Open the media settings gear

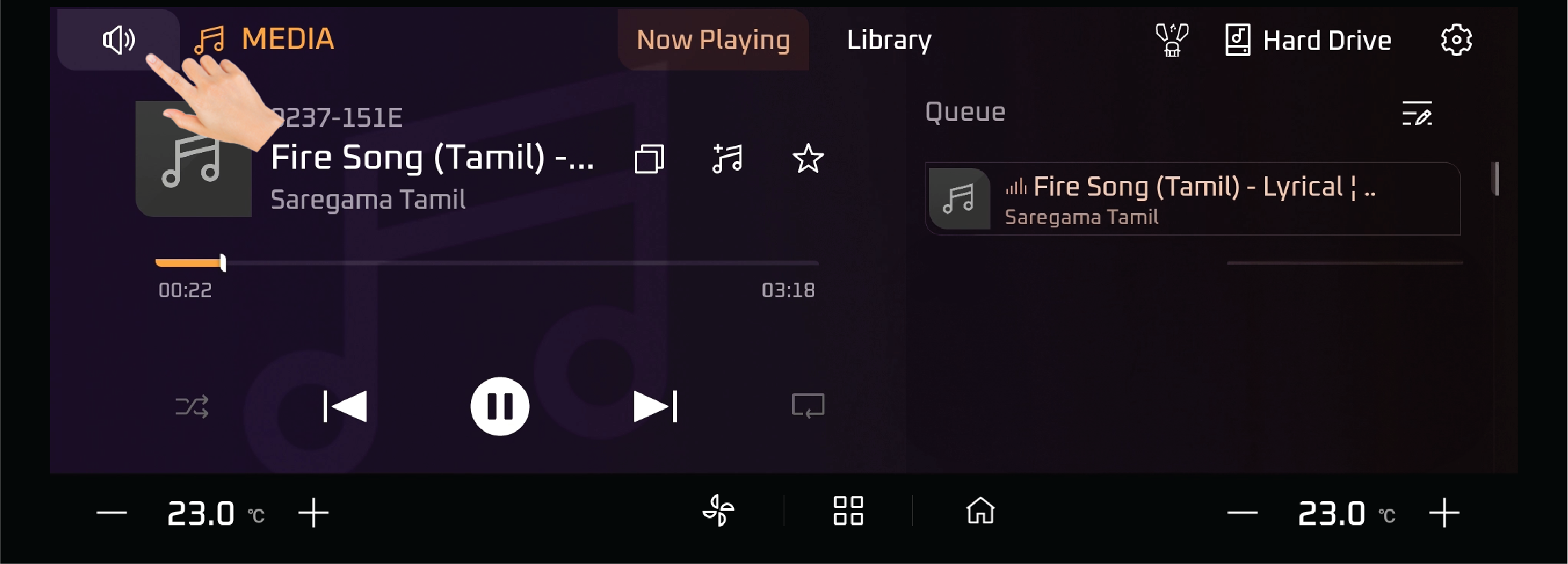[1456, 40]
